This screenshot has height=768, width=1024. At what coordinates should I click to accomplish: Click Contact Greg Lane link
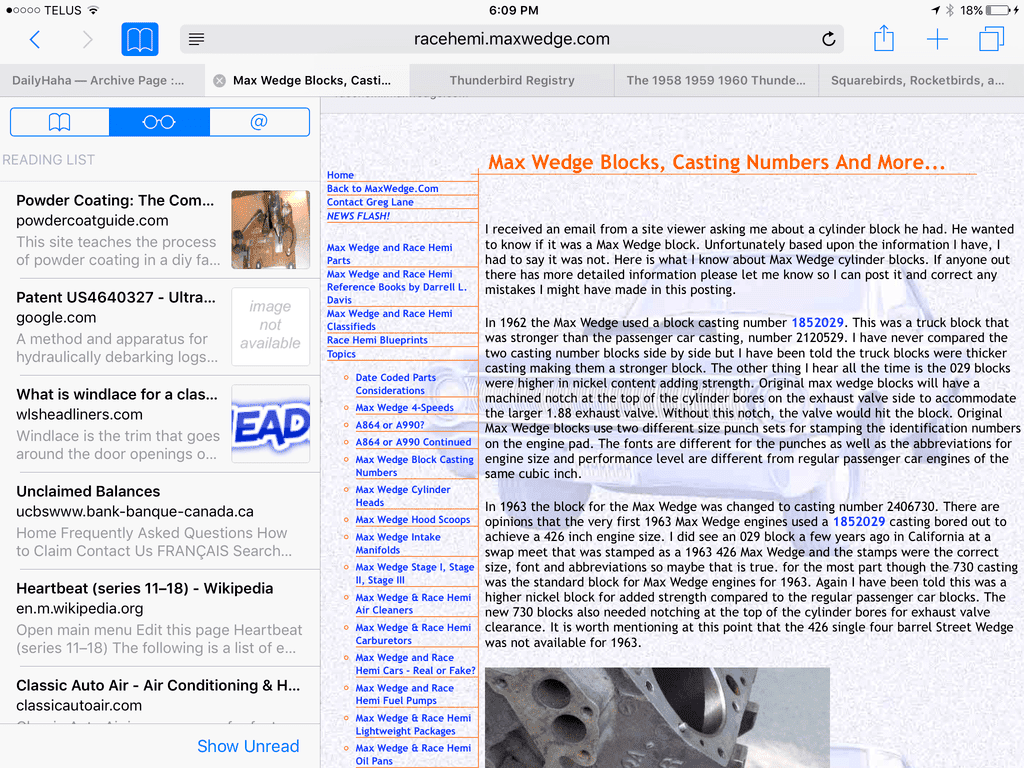tap(370, 202)
